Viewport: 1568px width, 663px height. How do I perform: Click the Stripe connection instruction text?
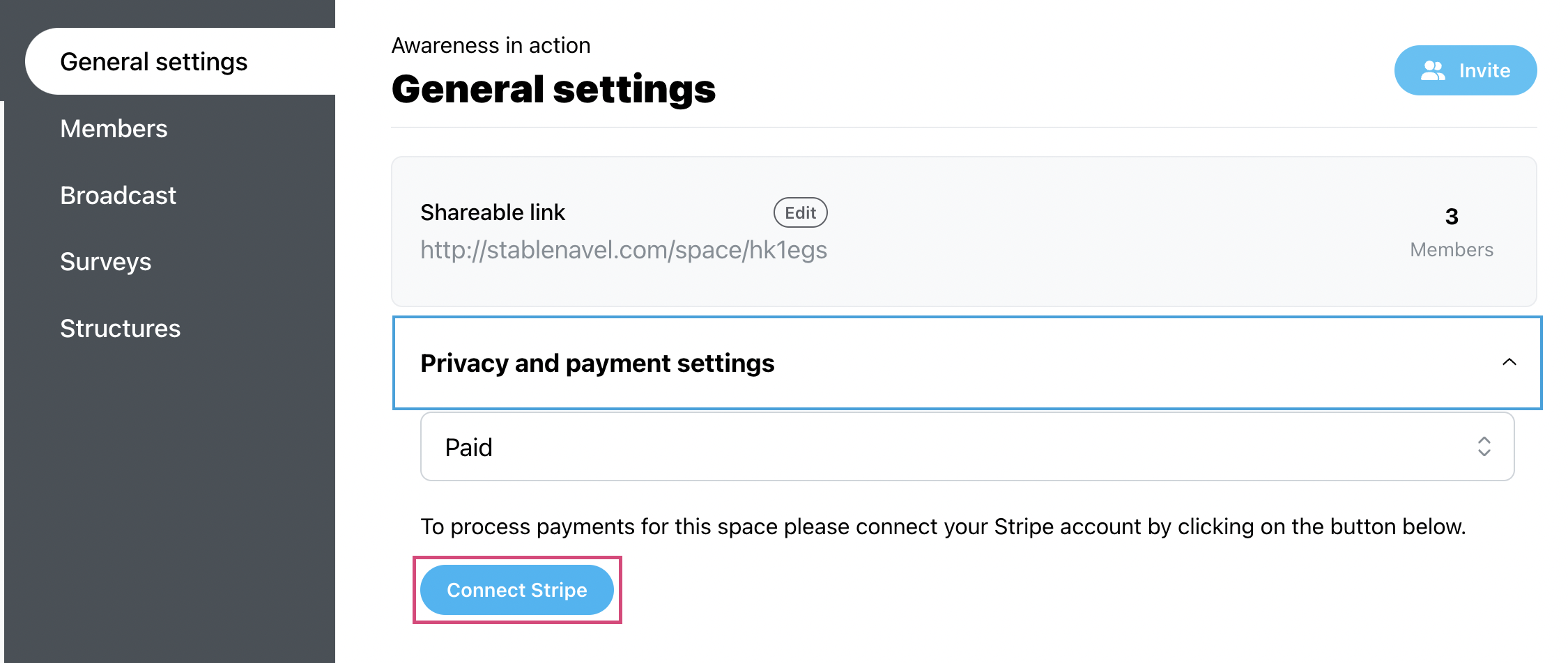943,526
